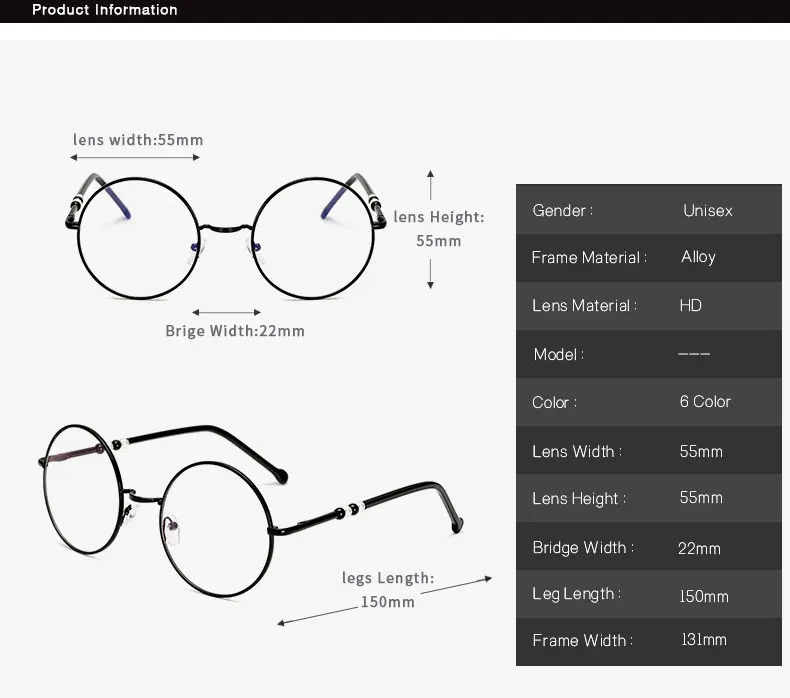This screenshot has width=790, height=698.
Task: Click the 'Alloy' table value
Action: (x=698, y=257)
